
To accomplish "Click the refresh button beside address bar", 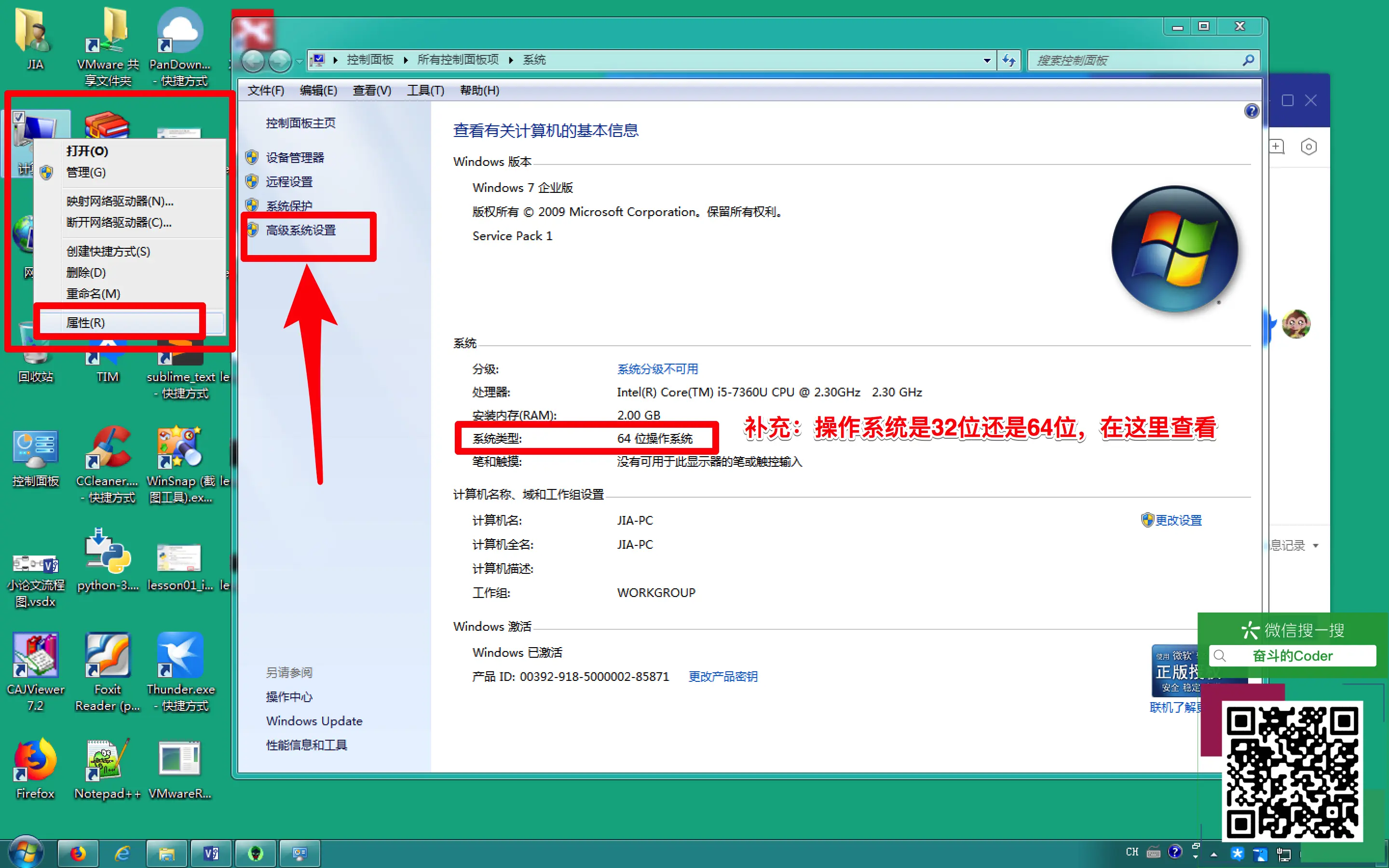I will pyautogui.click(x=1009, y=60).
